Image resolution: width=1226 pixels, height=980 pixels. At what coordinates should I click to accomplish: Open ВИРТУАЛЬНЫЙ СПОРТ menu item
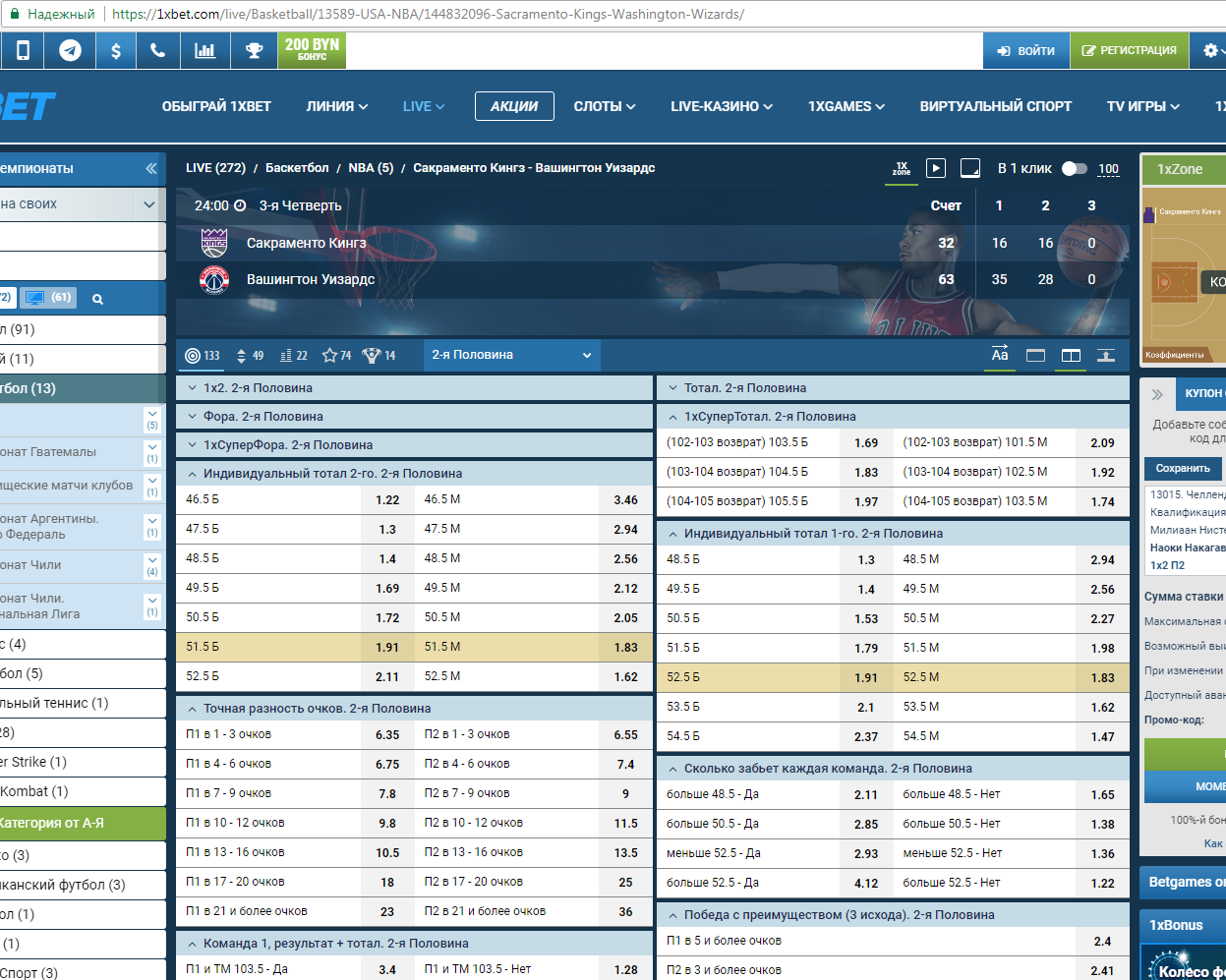tap(995, 106)
